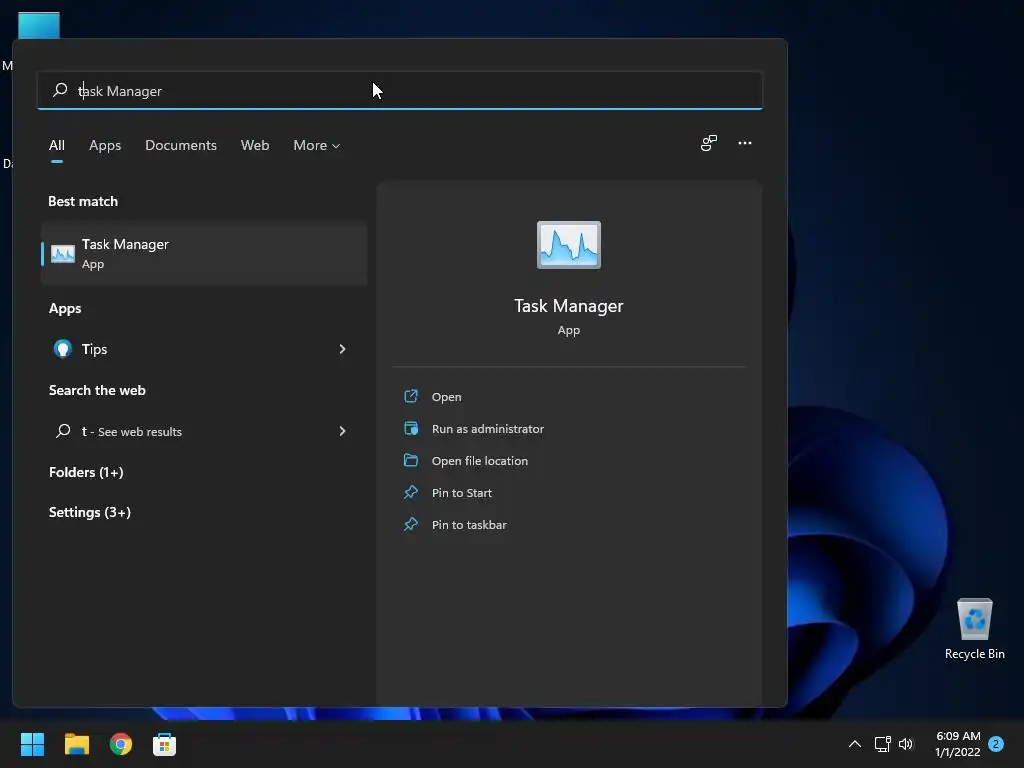Switch to the Documents filter tab
This screenshot has height=768, width=1024.
click(x=181, y=145)
